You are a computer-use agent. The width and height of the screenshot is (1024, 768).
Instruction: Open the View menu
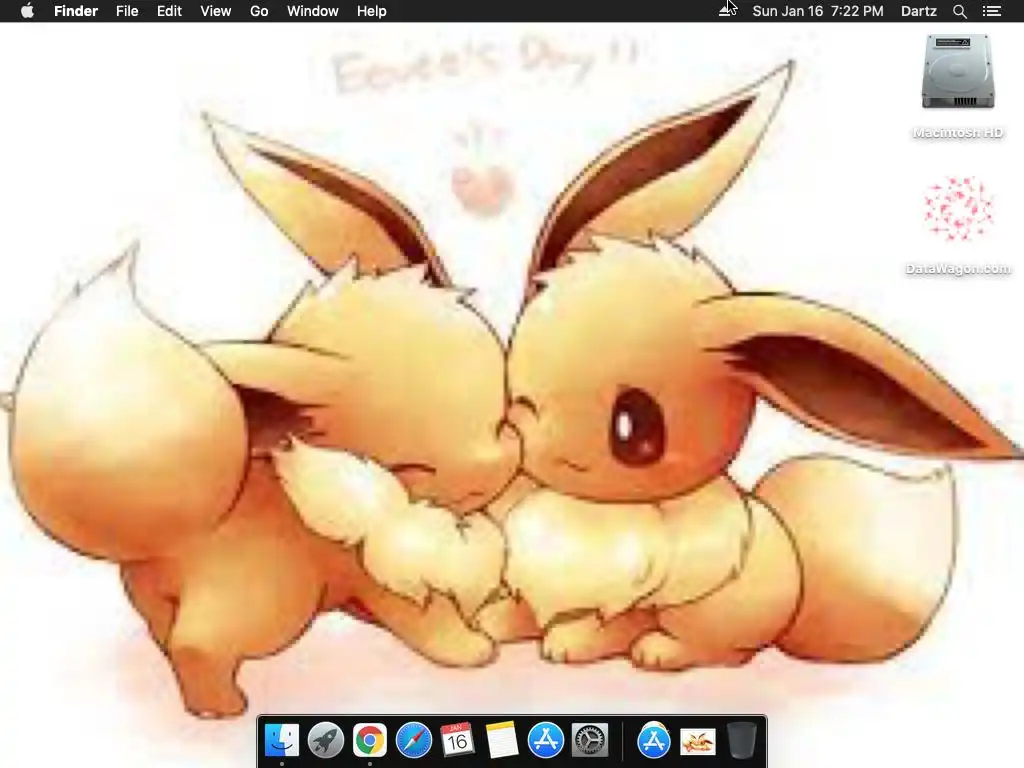[x=216, y=11]
